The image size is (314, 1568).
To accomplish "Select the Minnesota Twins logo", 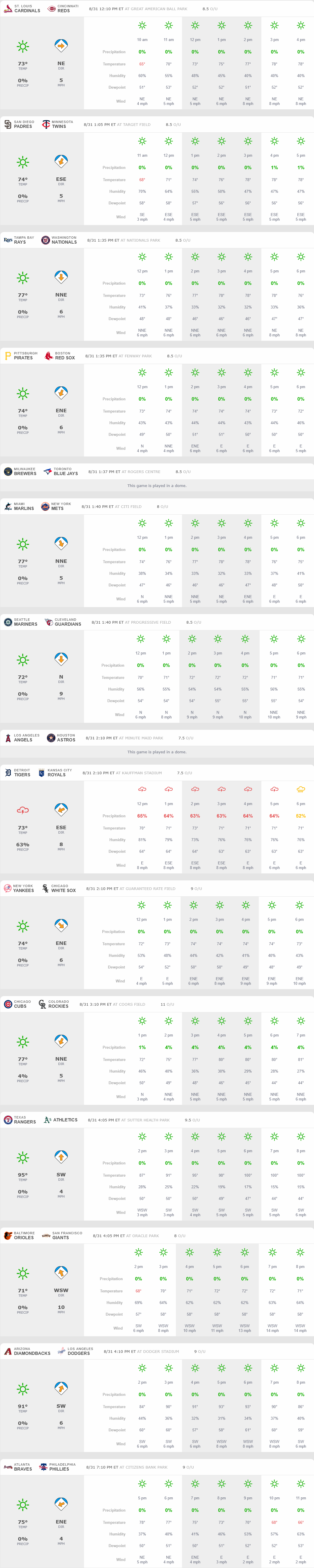I will tap(46, 124).
